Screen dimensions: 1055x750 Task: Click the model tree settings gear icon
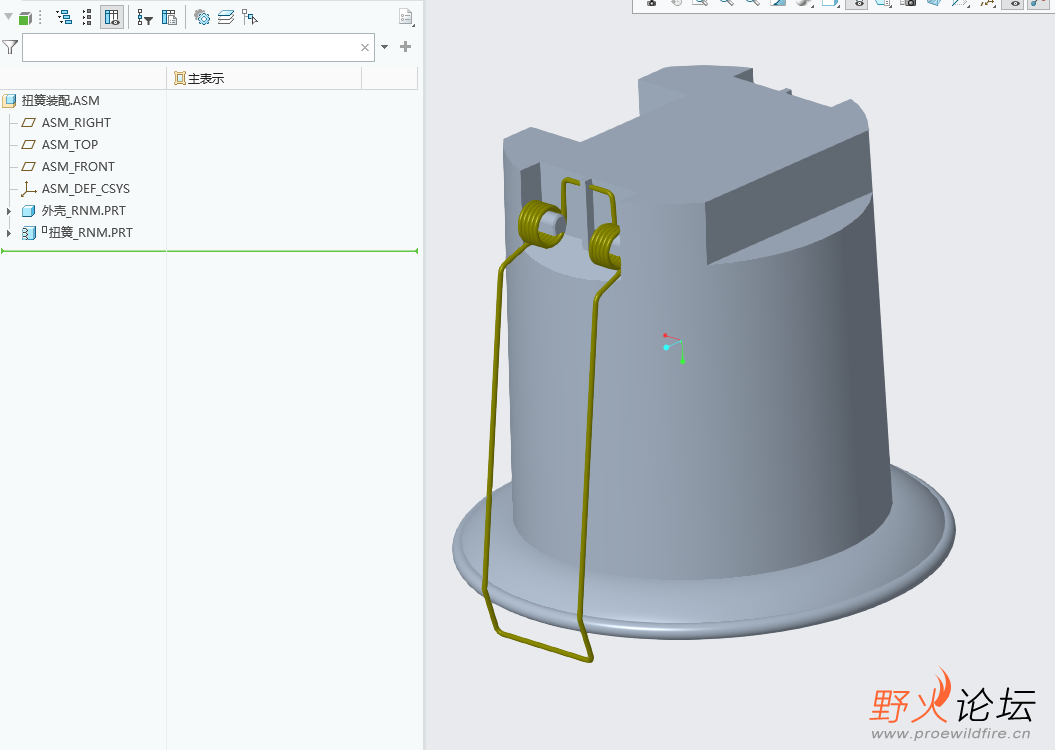click(x=202, y=17)
